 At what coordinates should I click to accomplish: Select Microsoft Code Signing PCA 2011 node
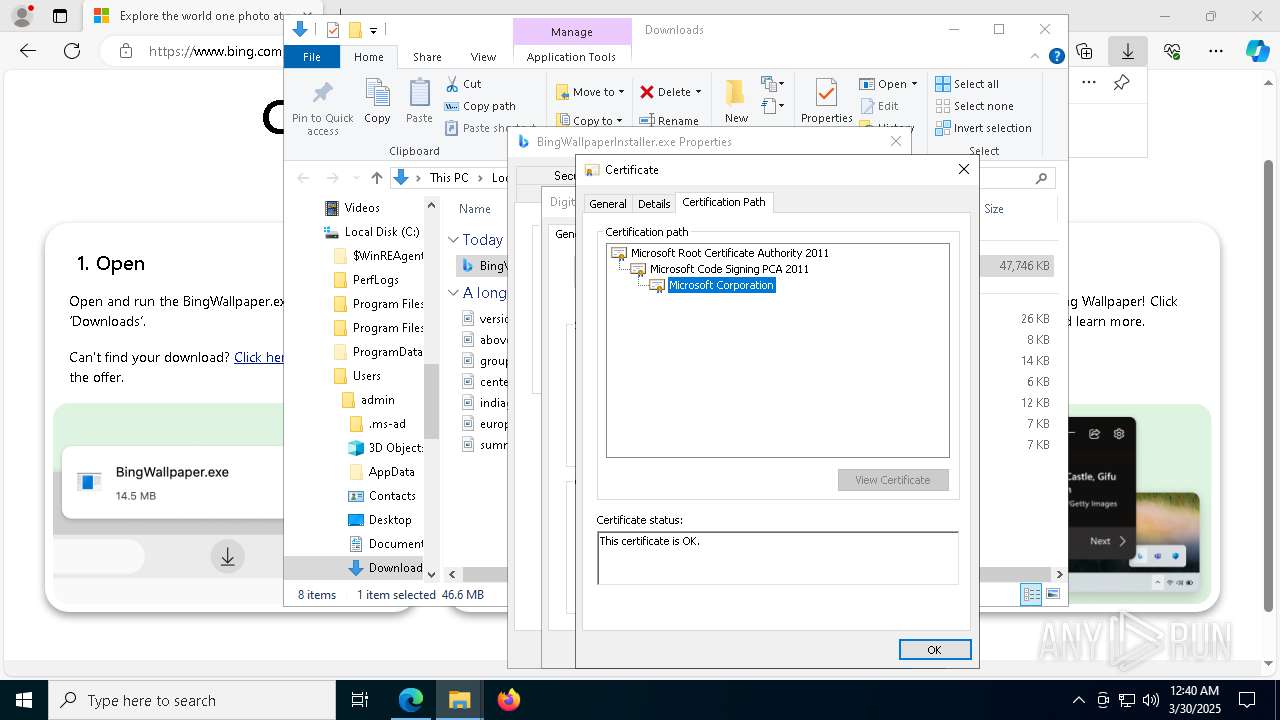(x=729, y=269)
